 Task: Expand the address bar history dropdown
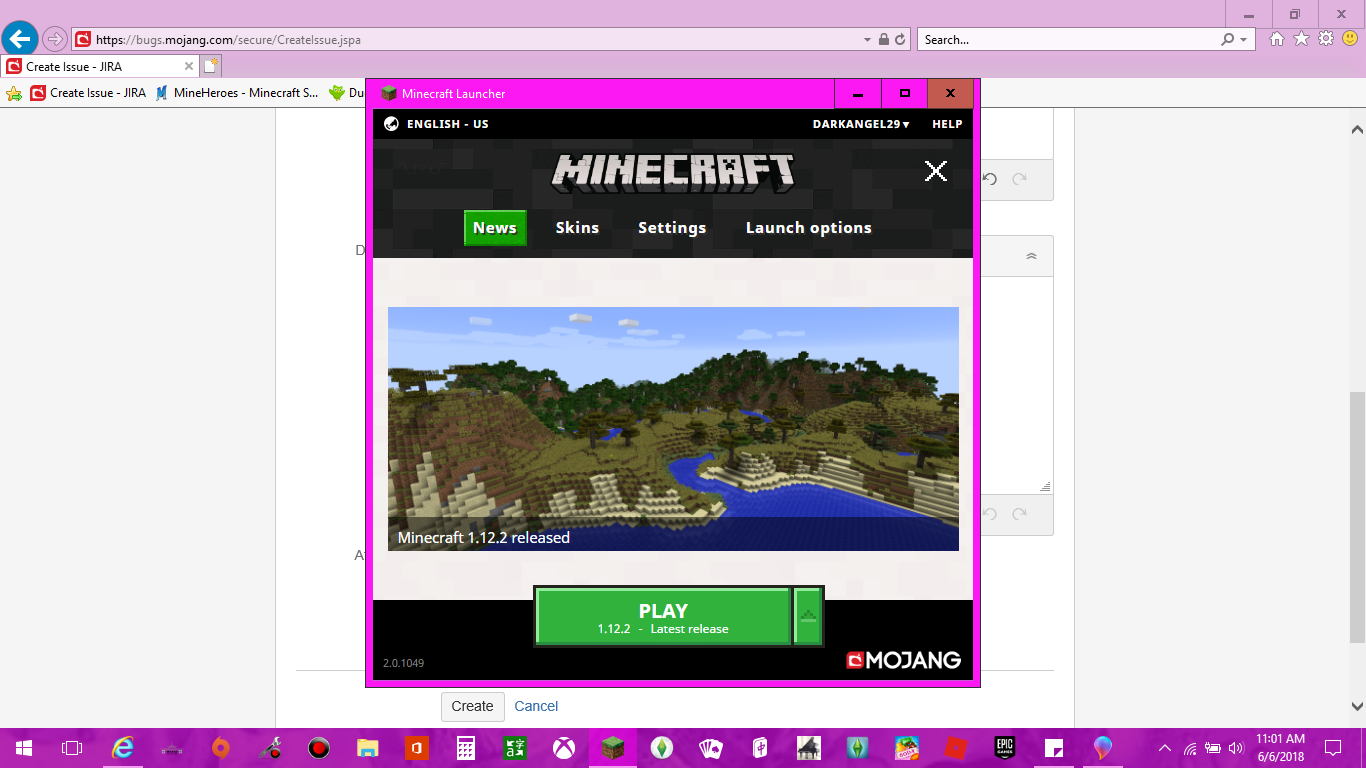click(x=867, y=40)
